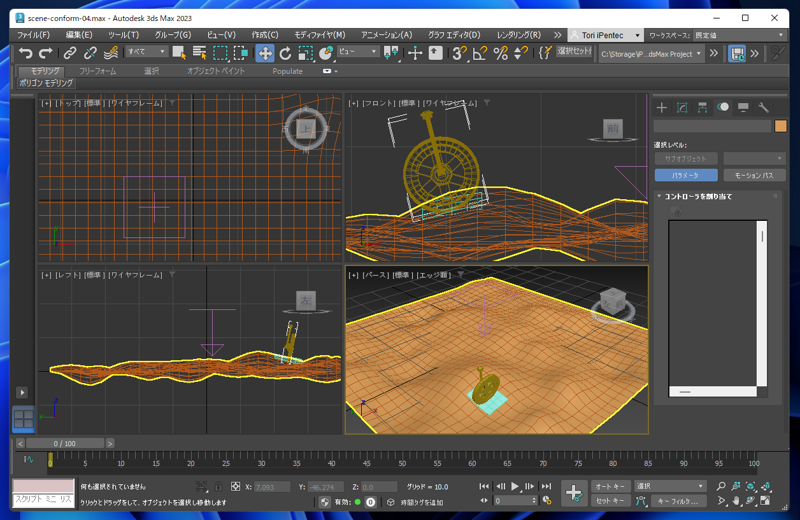The image size is (800, 520).
Task: Click the autosave disk icon in toolbar
Action: coord(737,53)
